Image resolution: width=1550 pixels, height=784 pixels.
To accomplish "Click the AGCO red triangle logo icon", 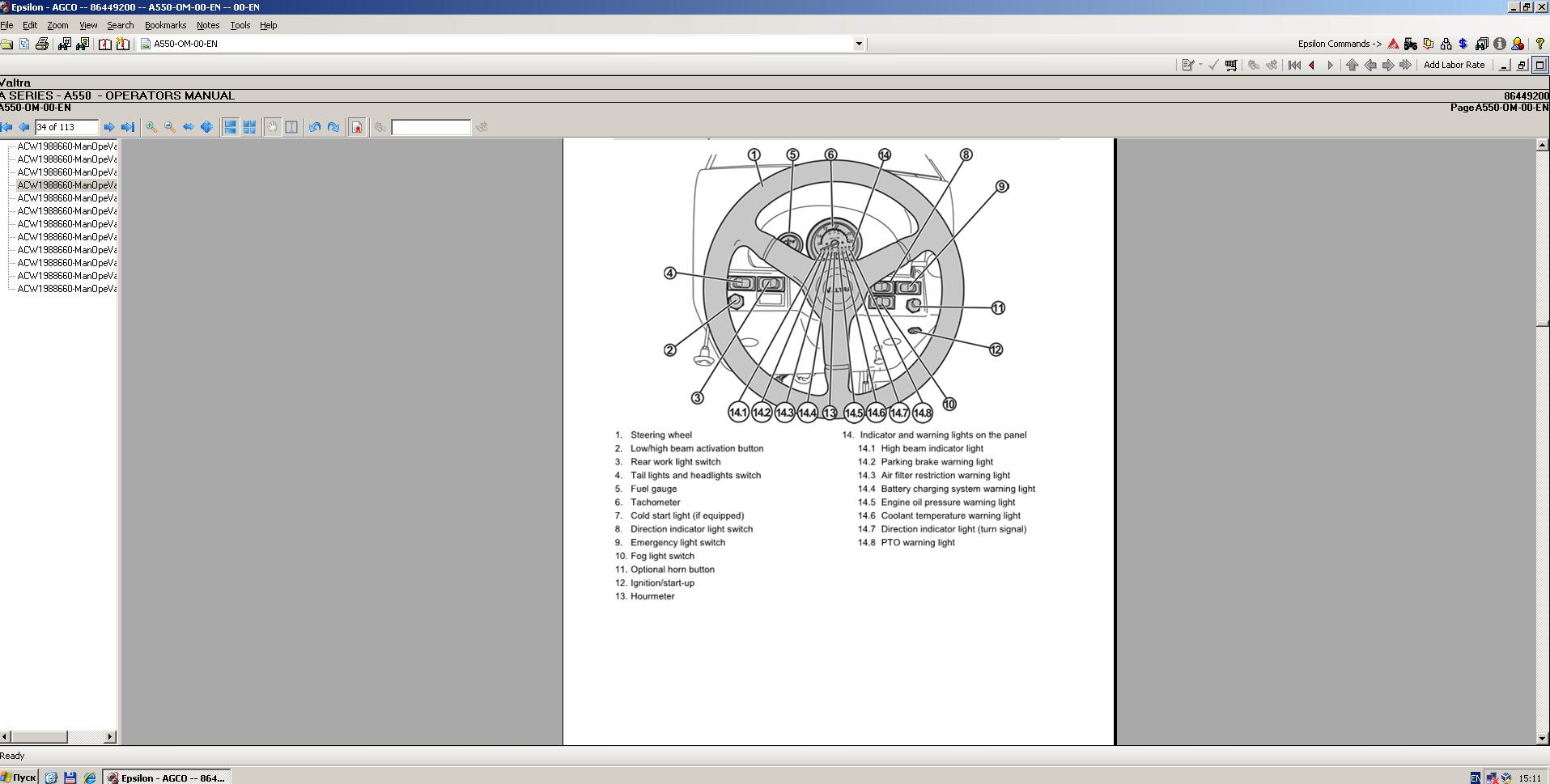I will pos(1393,44).
